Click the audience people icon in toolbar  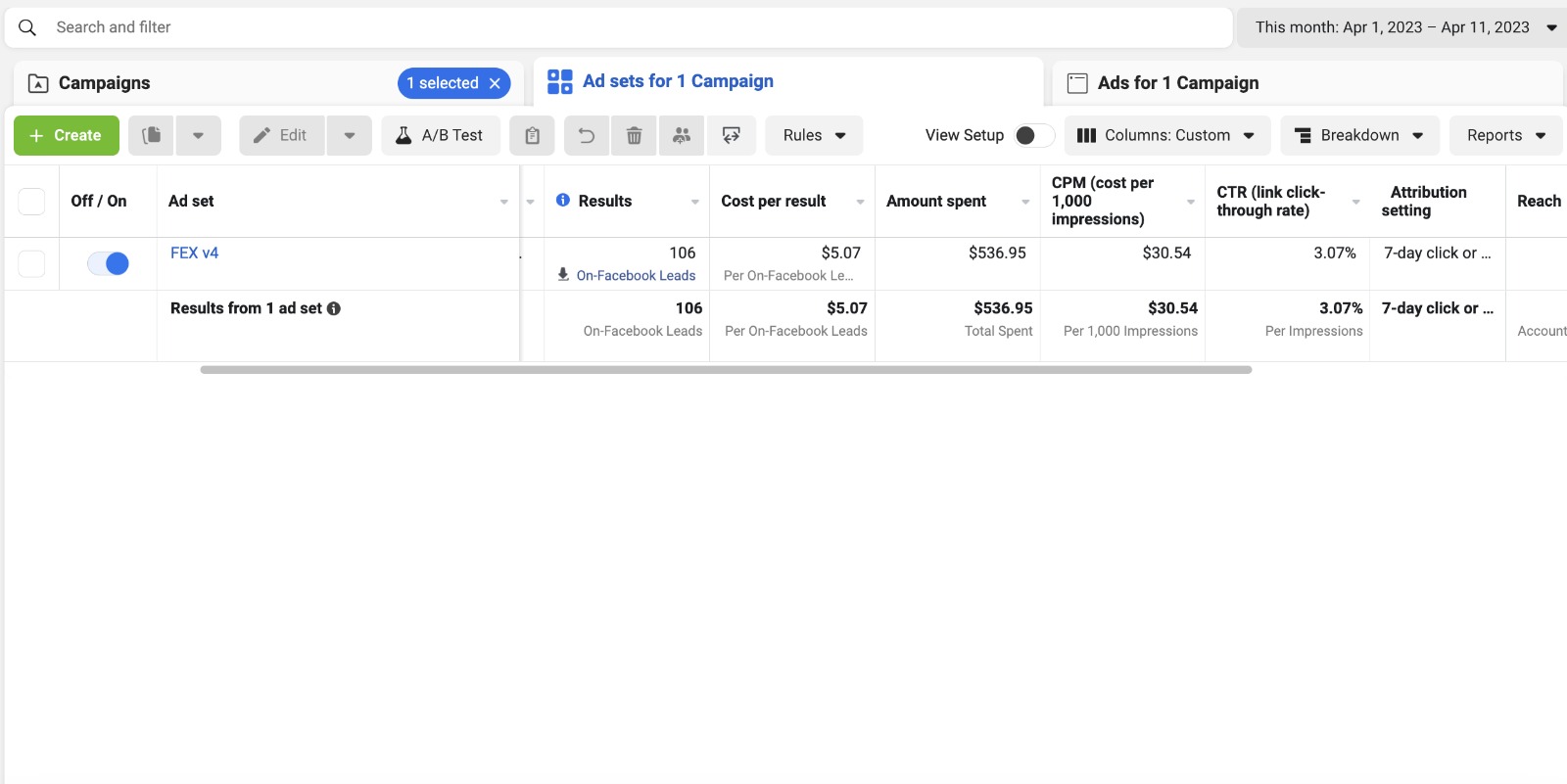click(682, 135)
